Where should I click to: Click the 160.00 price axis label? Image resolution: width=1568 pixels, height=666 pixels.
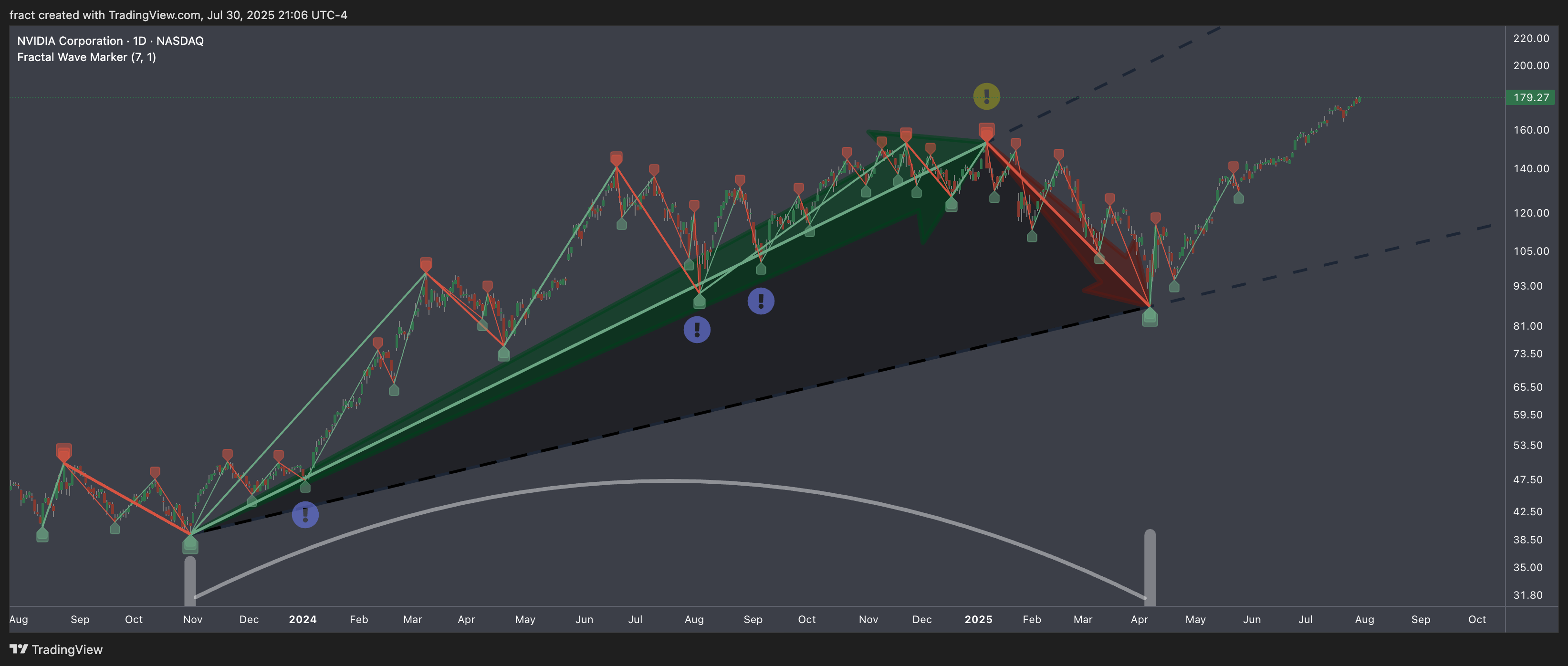[1531, 130]
